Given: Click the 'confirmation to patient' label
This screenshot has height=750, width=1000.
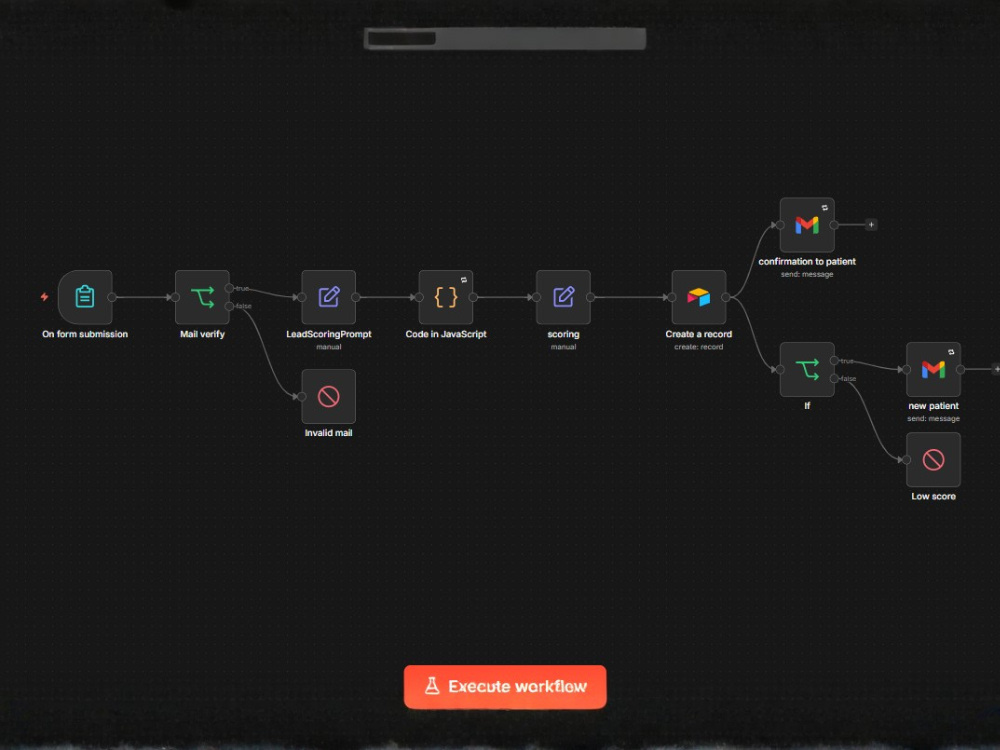Looking at the screenshot, I should point(807,261).
